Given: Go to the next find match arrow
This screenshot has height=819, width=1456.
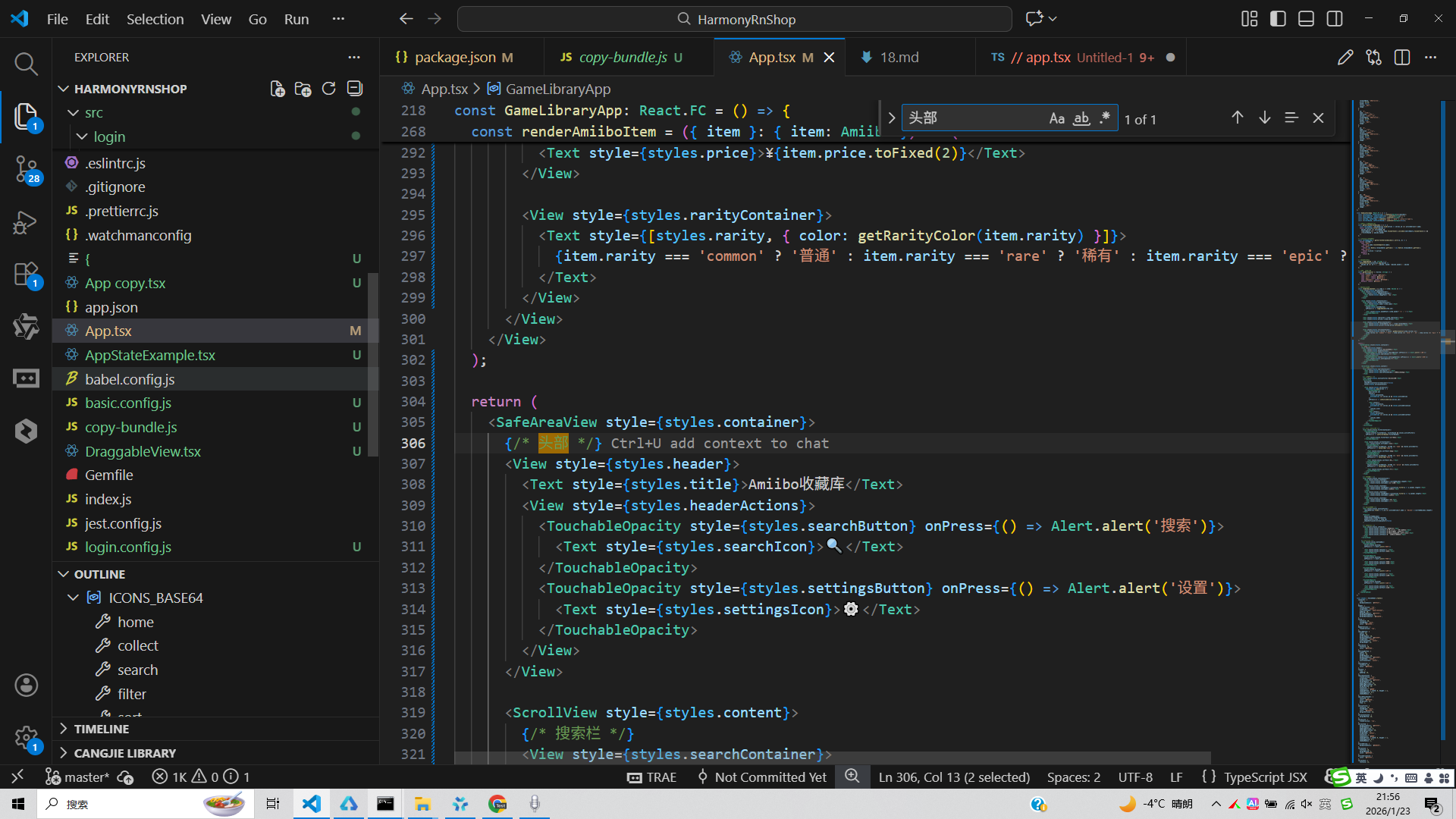Looking at the screenshot, I should [1264, 118].
